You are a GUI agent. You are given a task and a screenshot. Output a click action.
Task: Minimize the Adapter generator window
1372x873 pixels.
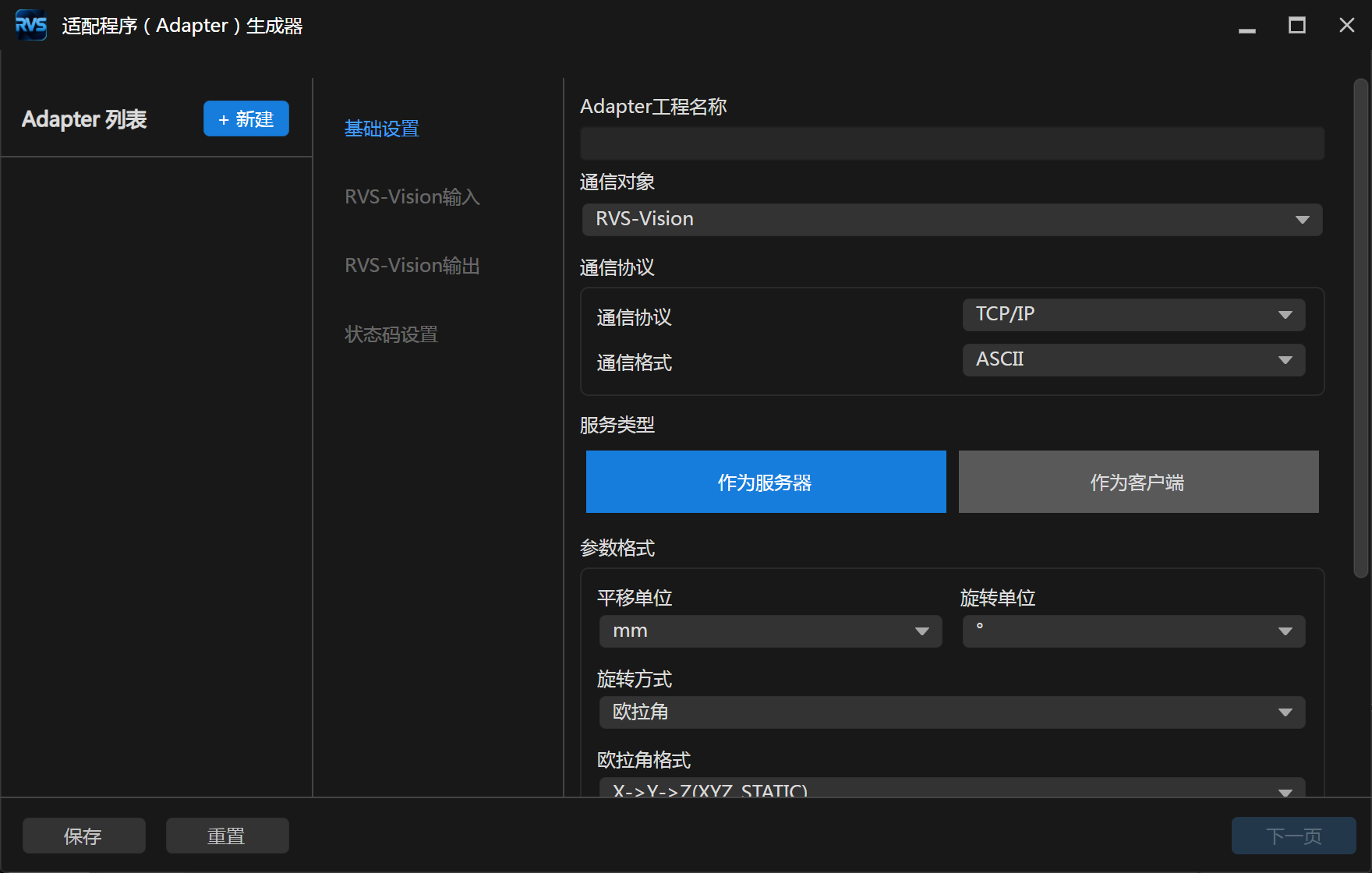pos(1247,26)
